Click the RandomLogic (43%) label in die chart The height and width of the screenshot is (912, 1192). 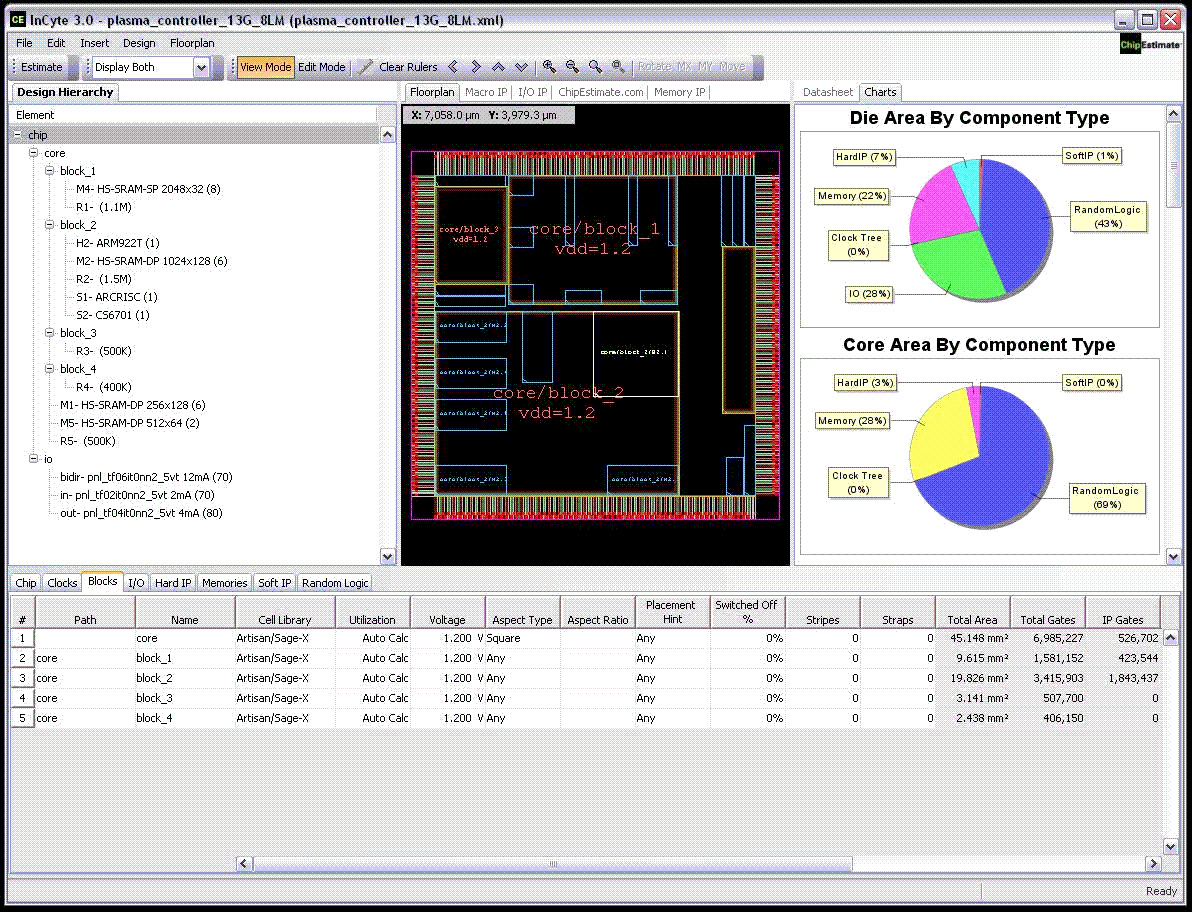click(1107, 217)
